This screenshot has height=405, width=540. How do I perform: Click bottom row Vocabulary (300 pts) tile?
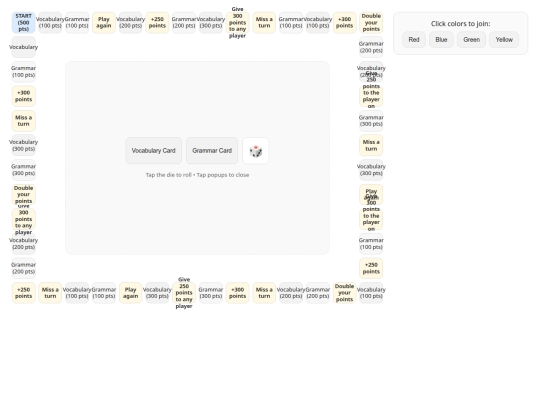coord(157,293)
